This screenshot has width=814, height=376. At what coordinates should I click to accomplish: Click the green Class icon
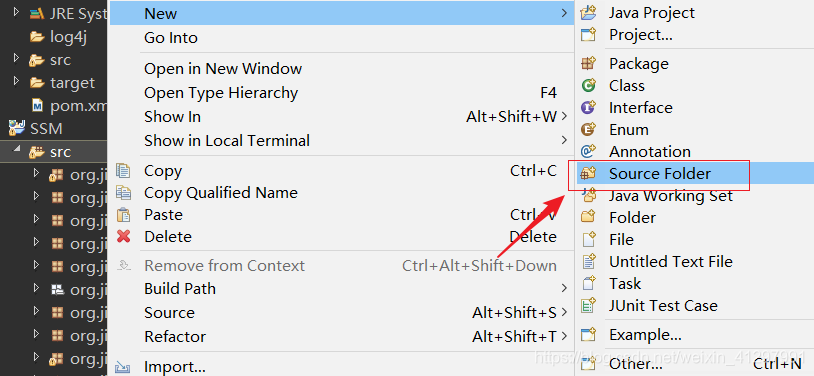588,86
